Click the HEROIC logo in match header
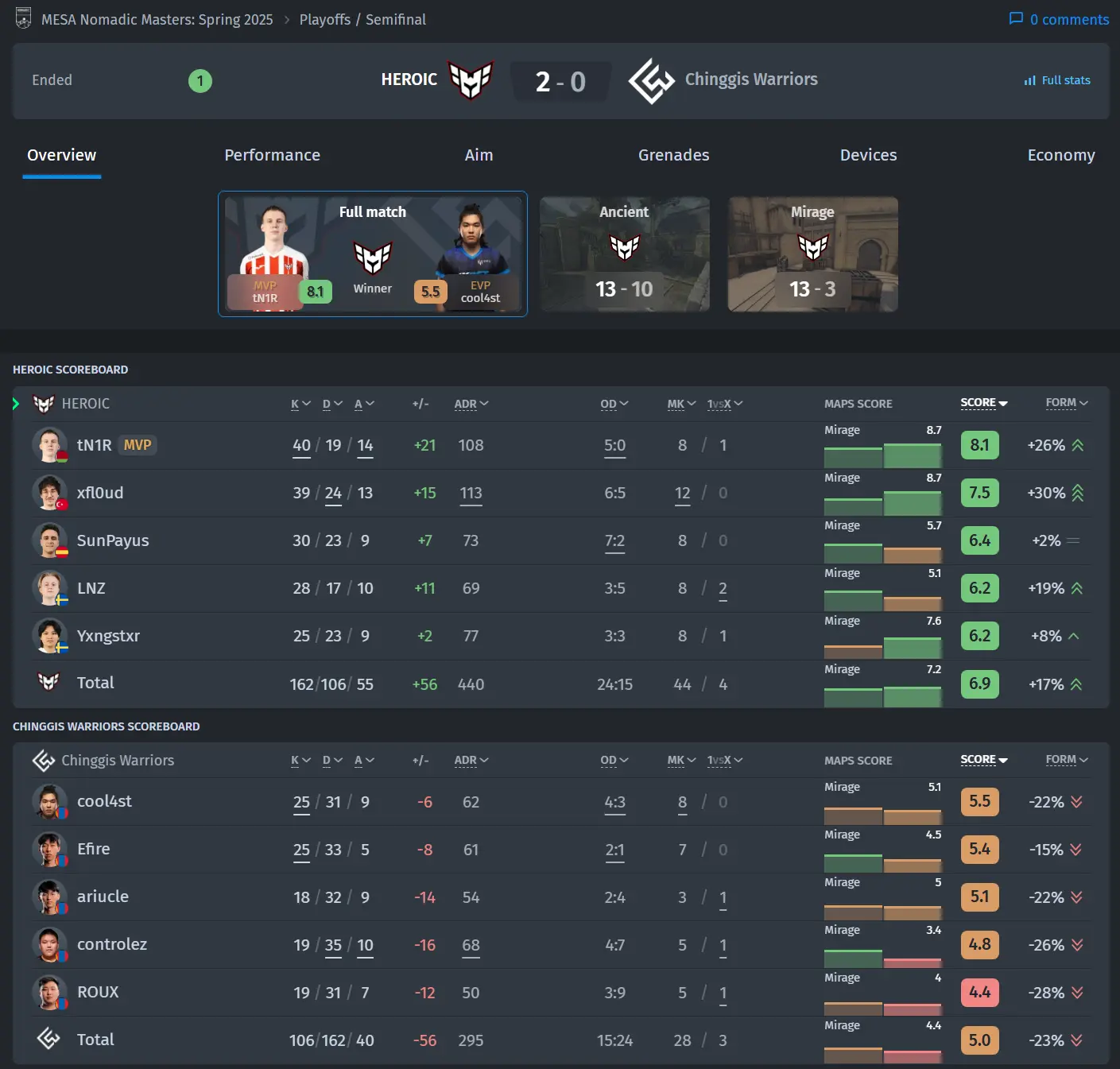 [471, 80]
